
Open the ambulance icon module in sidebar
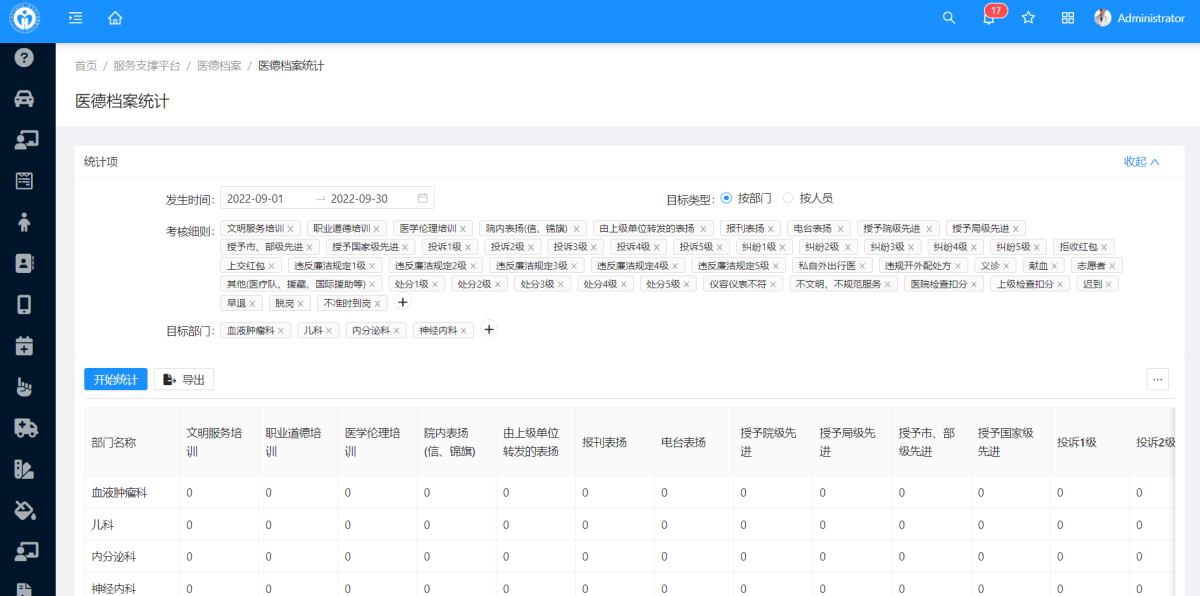(x=25, y=428)
